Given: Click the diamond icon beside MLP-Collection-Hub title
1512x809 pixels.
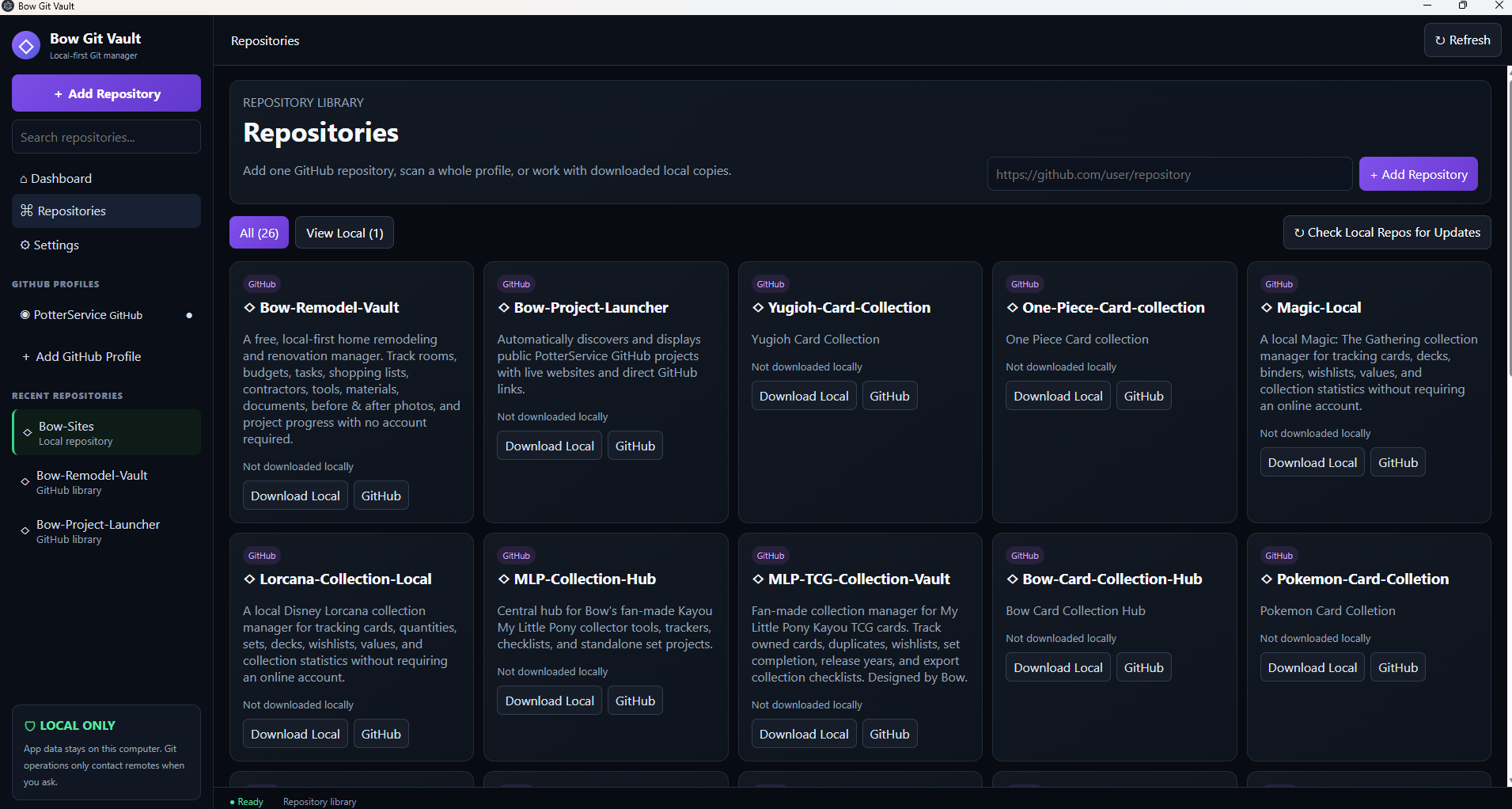Looking at the screenshot, I should (503, 579).
